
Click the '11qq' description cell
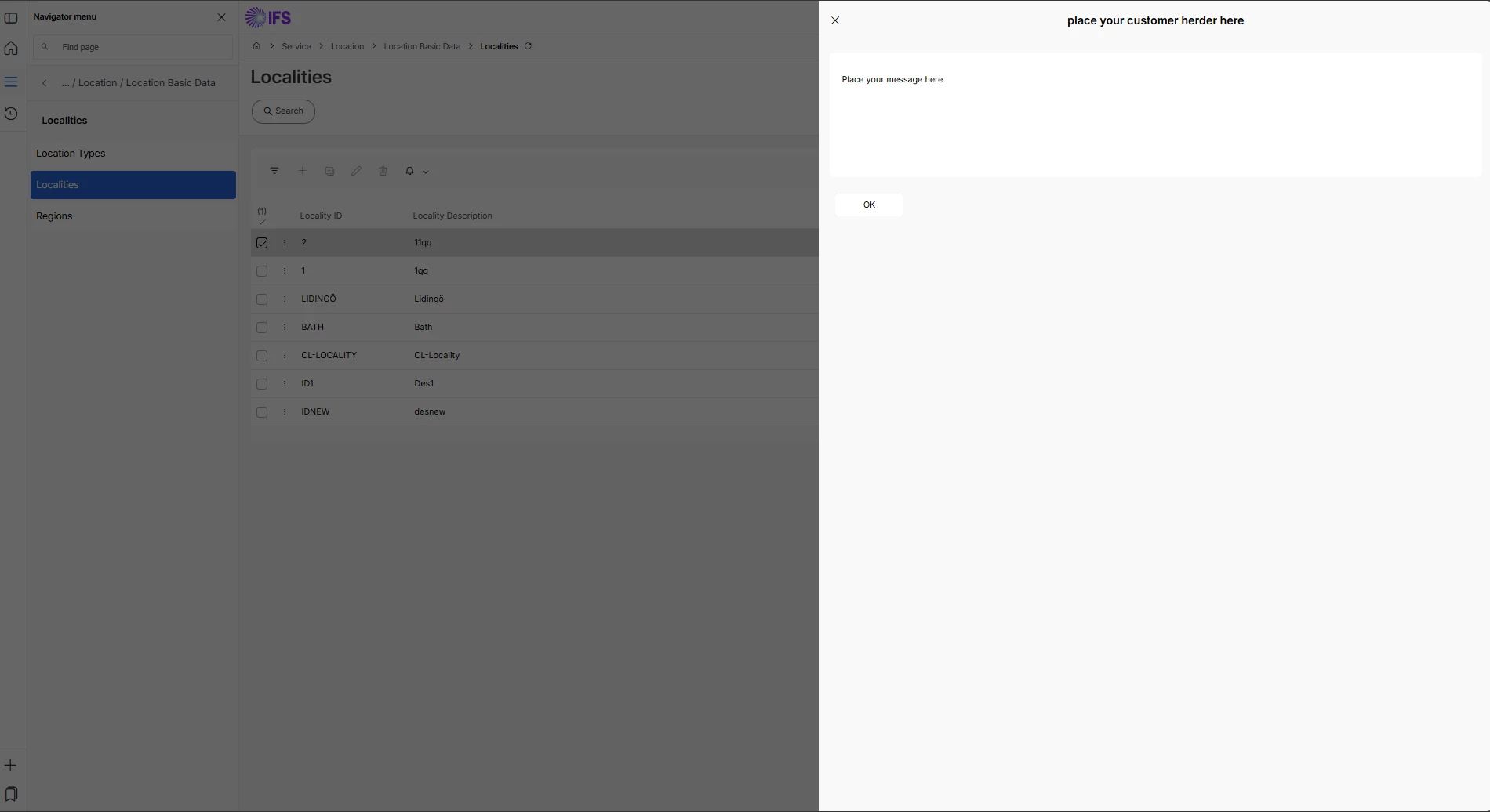[x=423, y=243]
